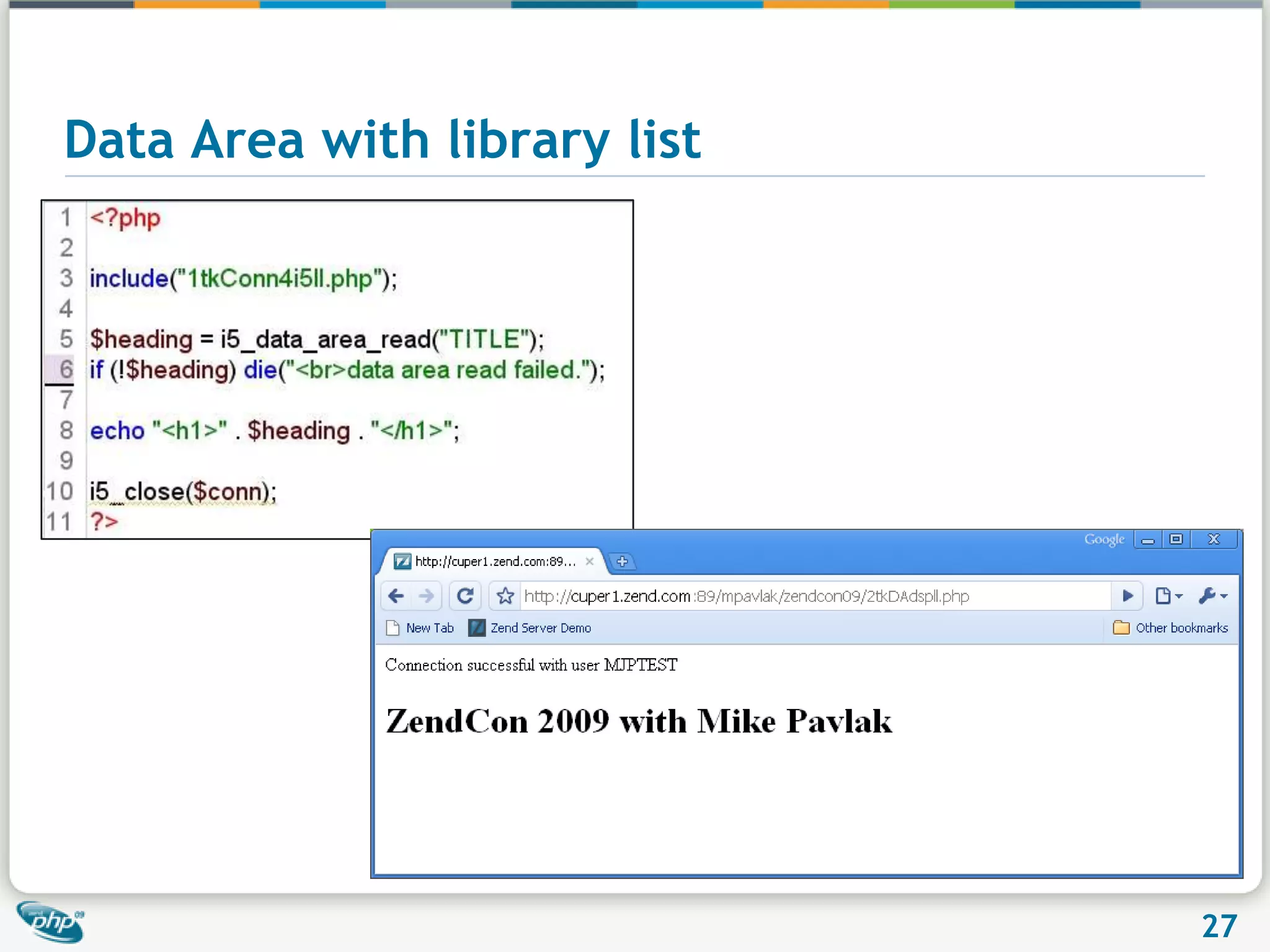Click the browser Back arrow button

point(396,596)
